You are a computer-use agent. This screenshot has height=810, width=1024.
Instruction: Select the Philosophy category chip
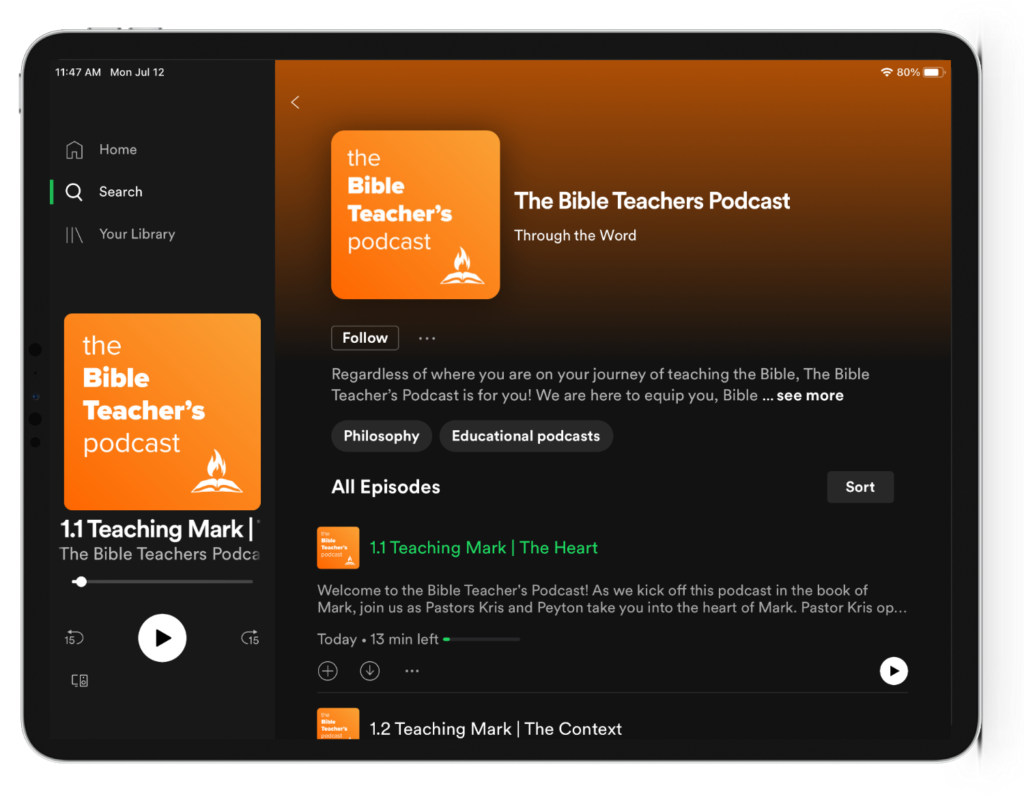(381, 436)
